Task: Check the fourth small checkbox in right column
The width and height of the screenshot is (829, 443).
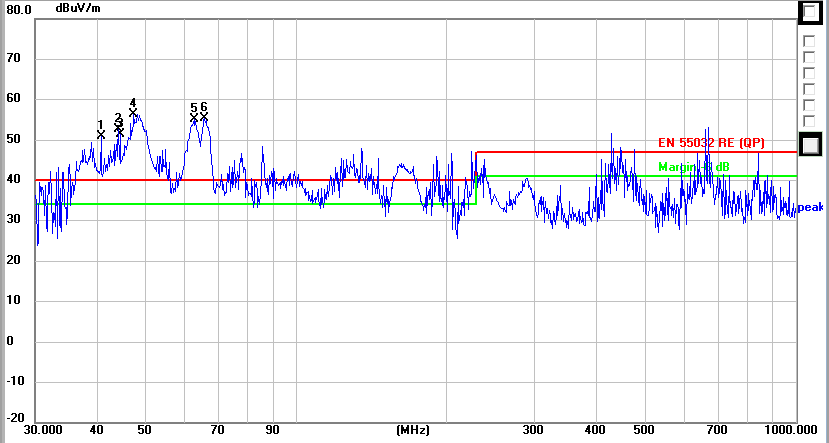Action: (x=809, y=90)
